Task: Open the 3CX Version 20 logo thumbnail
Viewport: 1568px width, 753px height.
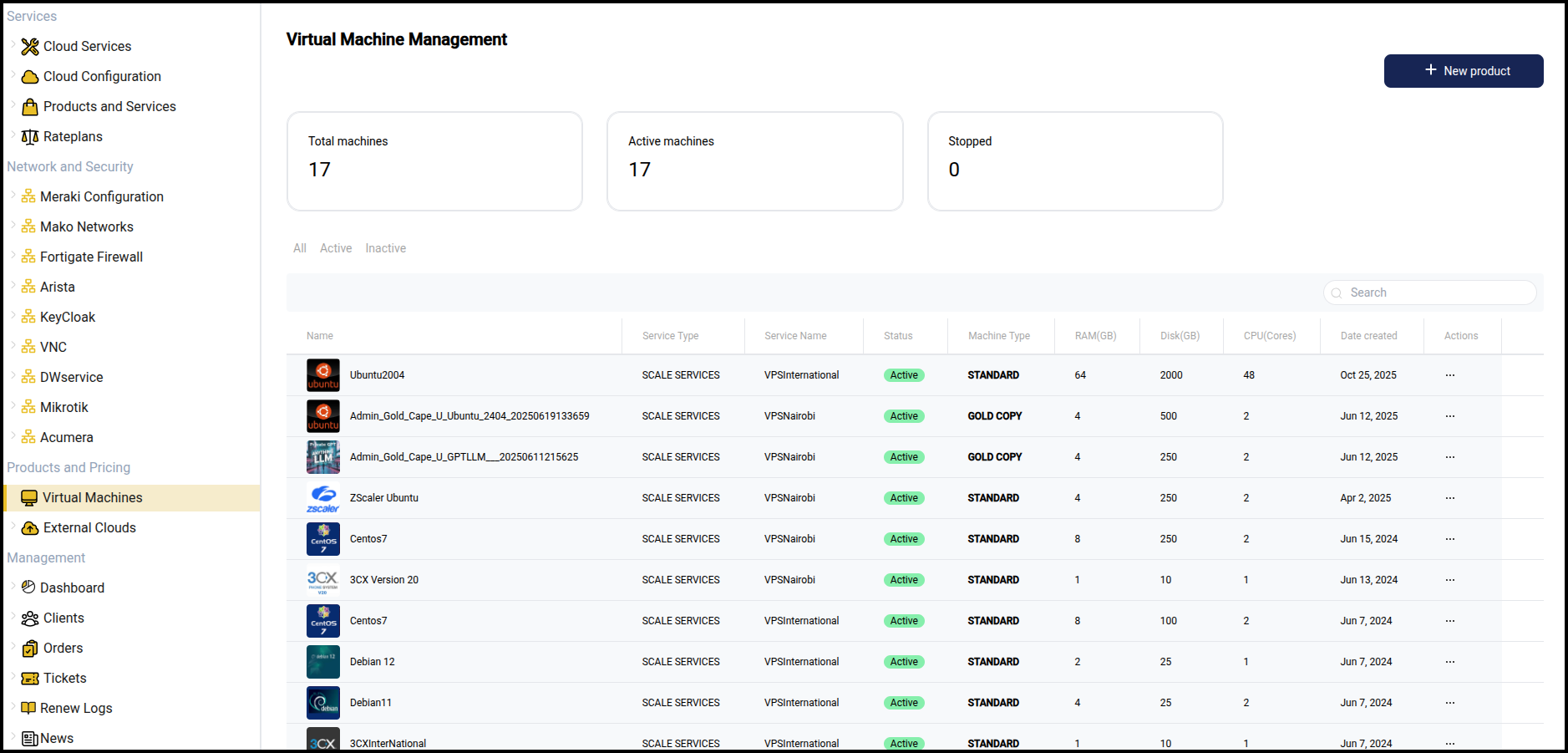Action: (323, 580)
